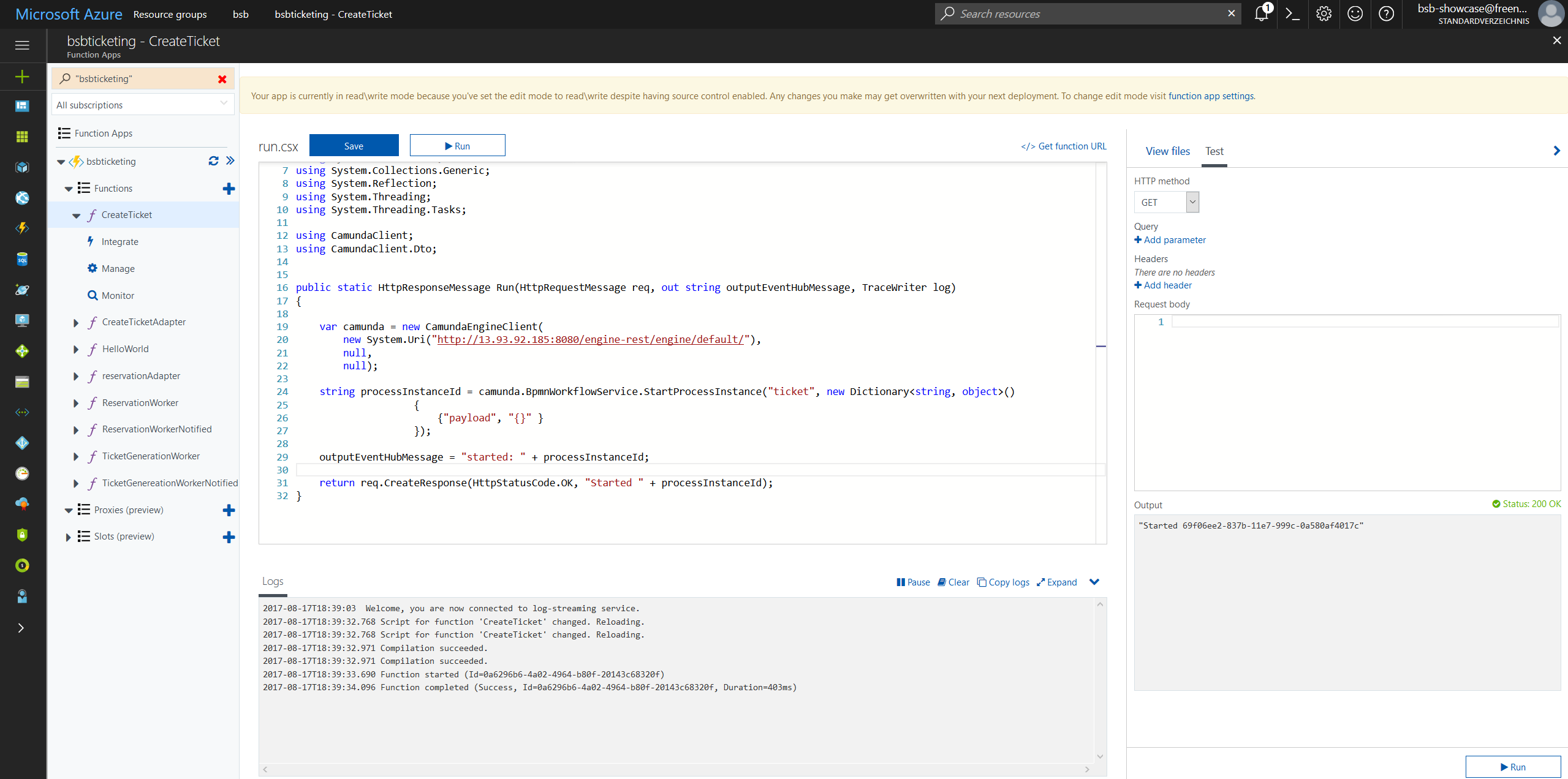Open the notifications bell icon

(x=1261, y=13)
